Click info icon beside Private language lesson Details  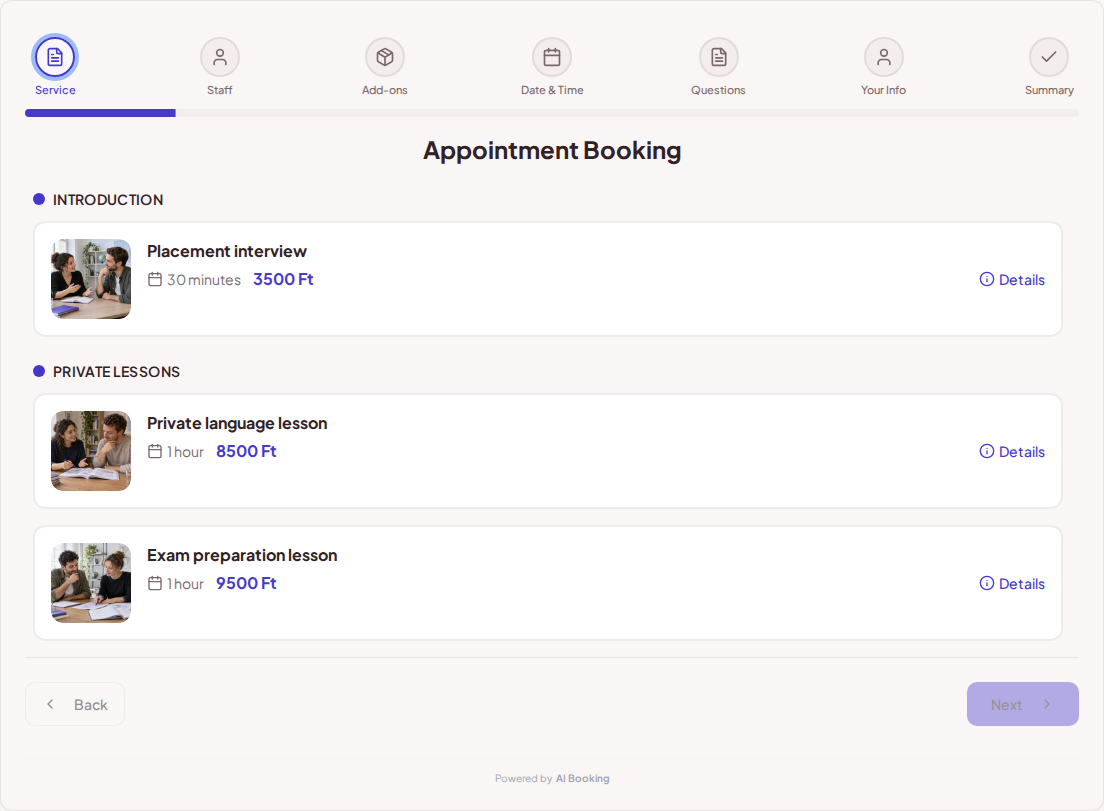click(986, 451)
